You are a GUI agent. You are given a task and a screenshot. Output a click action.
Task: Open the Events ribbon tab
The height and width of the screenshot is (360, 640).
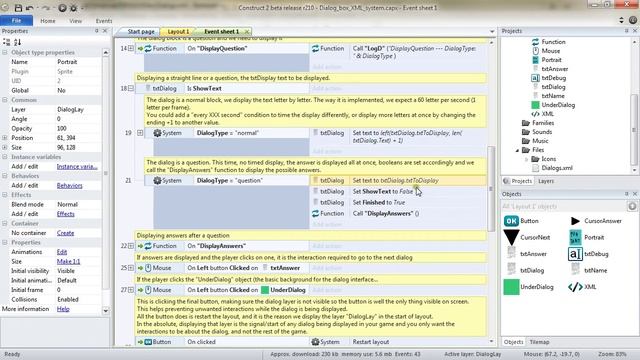pyautogui.click(x=104, y=21)
